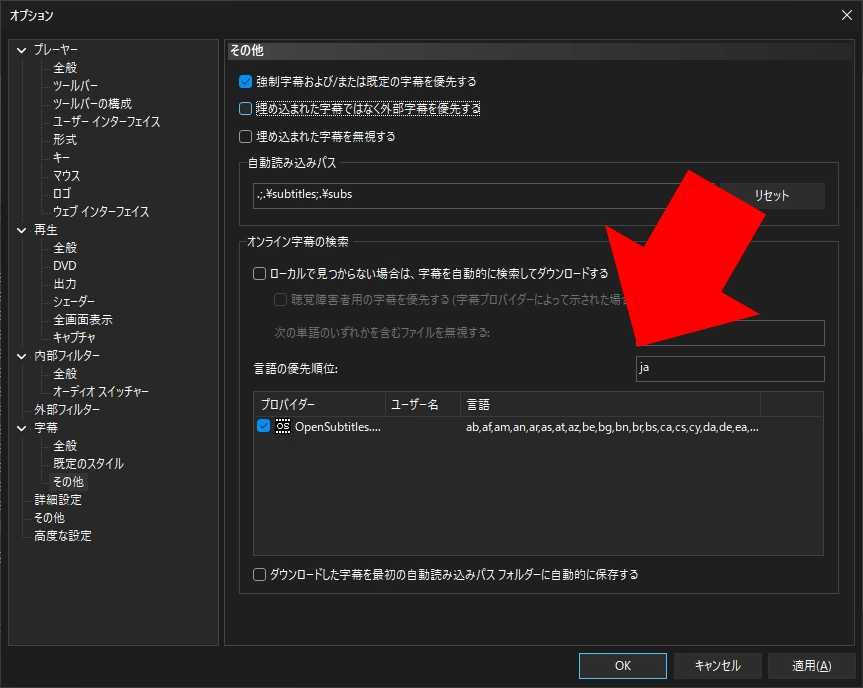Enable ローカルで見つからない場合は字幕を自動的に検索 checkbox

tap(259, 274)
